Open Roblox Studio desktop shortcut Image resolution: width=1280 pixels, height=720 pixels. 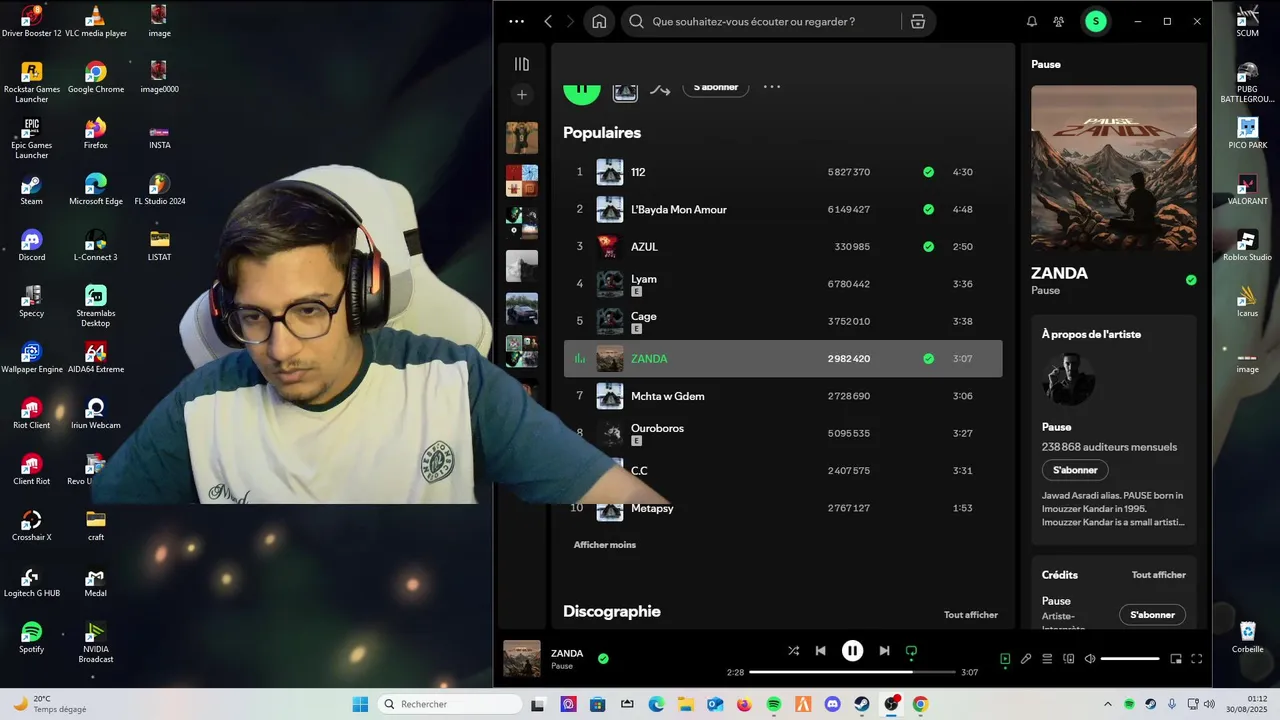(x=1247, y=246)
